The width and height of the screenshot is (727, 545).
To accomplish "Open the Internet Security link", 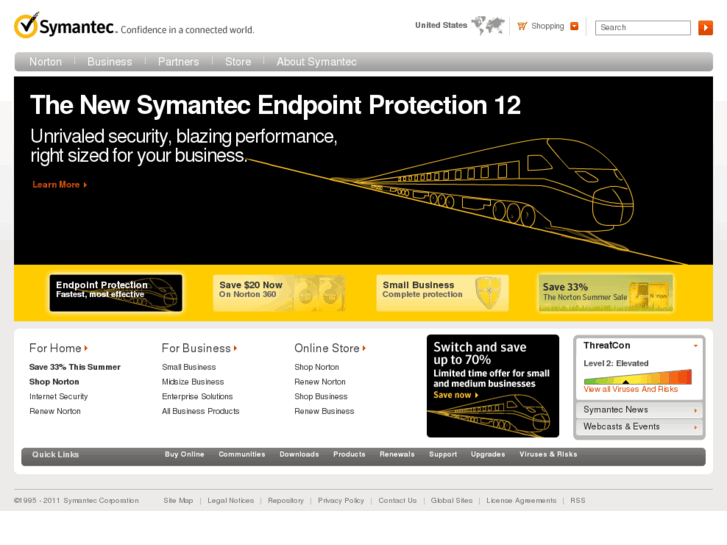I will tap(58, 397).
